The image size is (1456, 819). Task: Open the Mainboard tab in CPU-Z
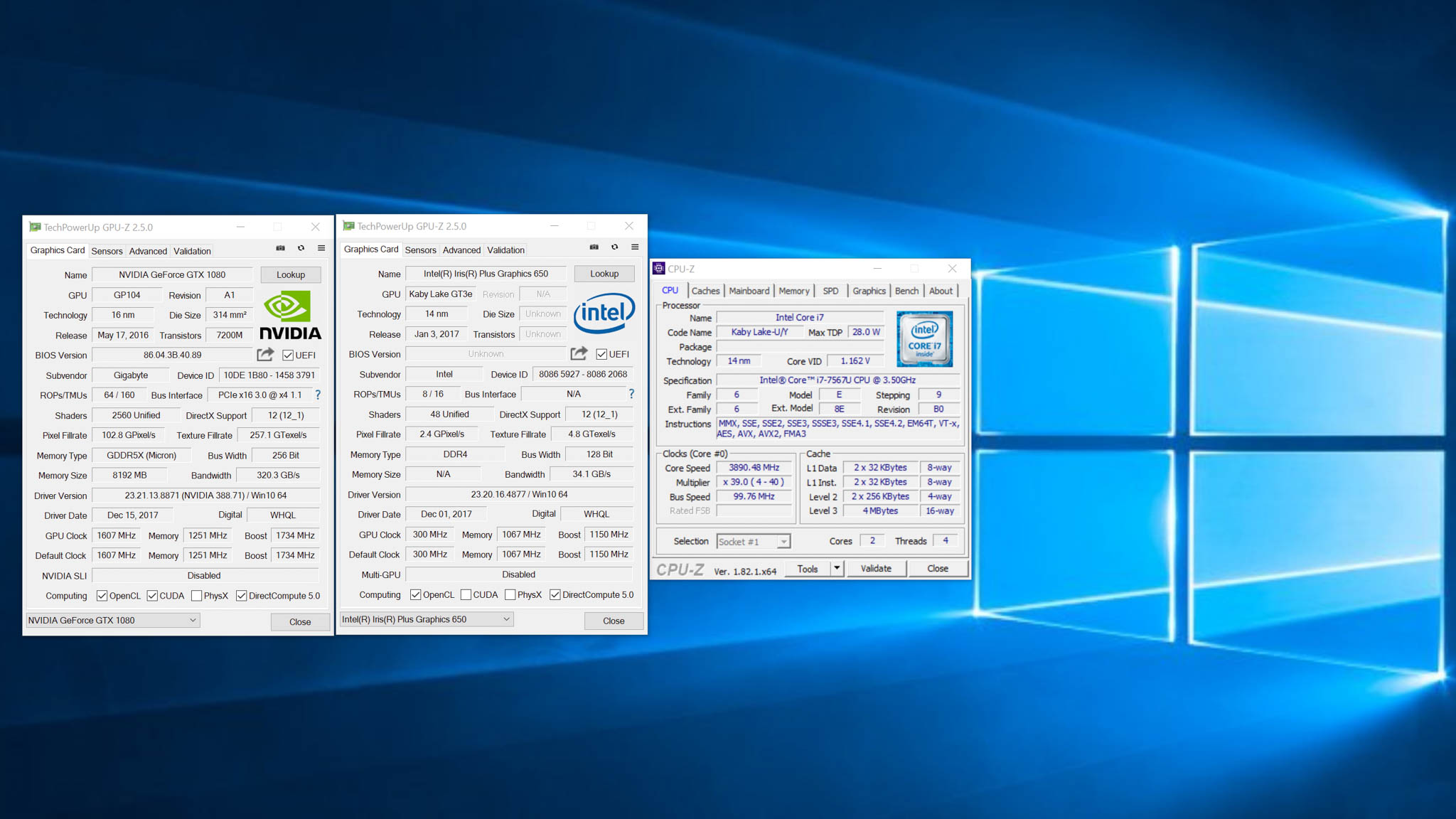pos(749,291)
